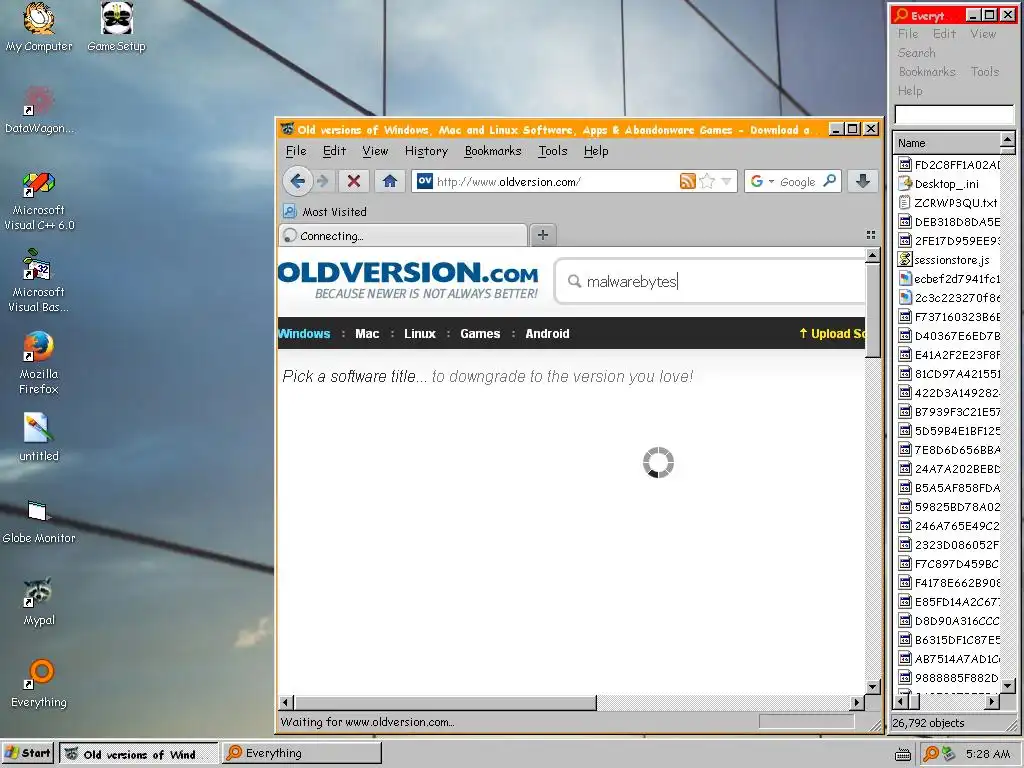
Task: Click the OV site identity icon
Action: pyautogui.click(x=424, y=181)
